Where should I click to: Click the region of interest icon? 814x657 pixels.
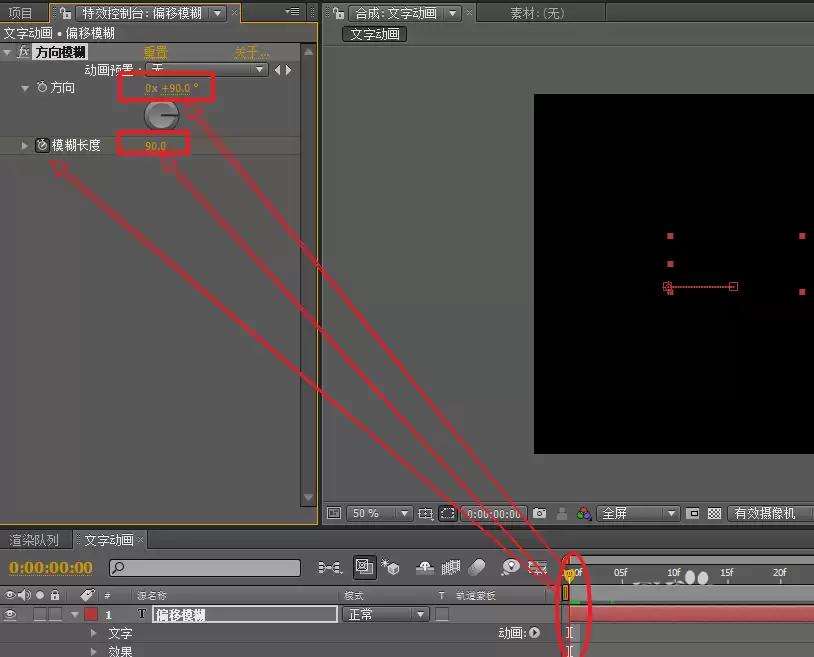click(447, 513)
